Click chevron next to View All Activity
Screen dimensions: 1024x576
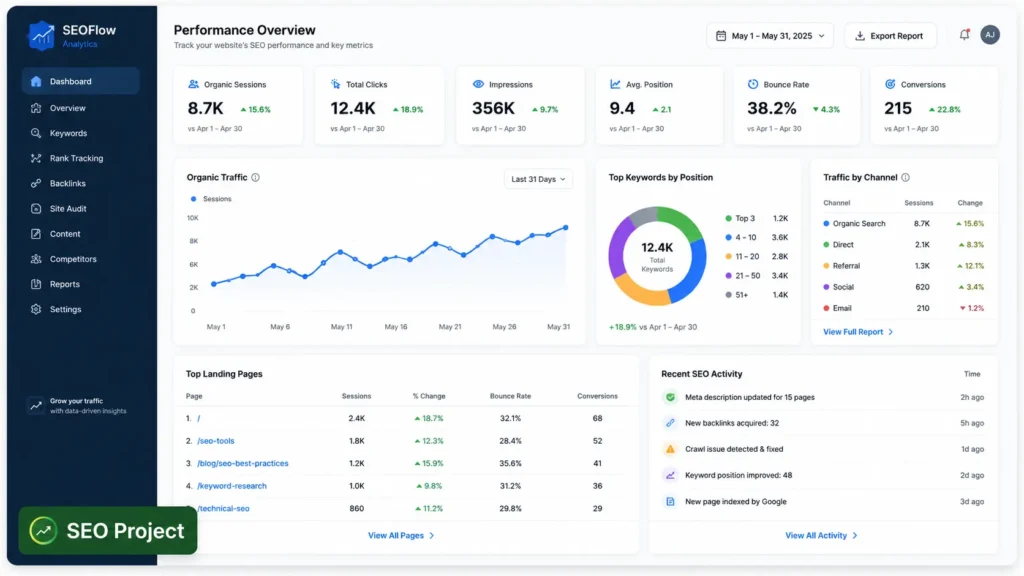coord(855,536)
